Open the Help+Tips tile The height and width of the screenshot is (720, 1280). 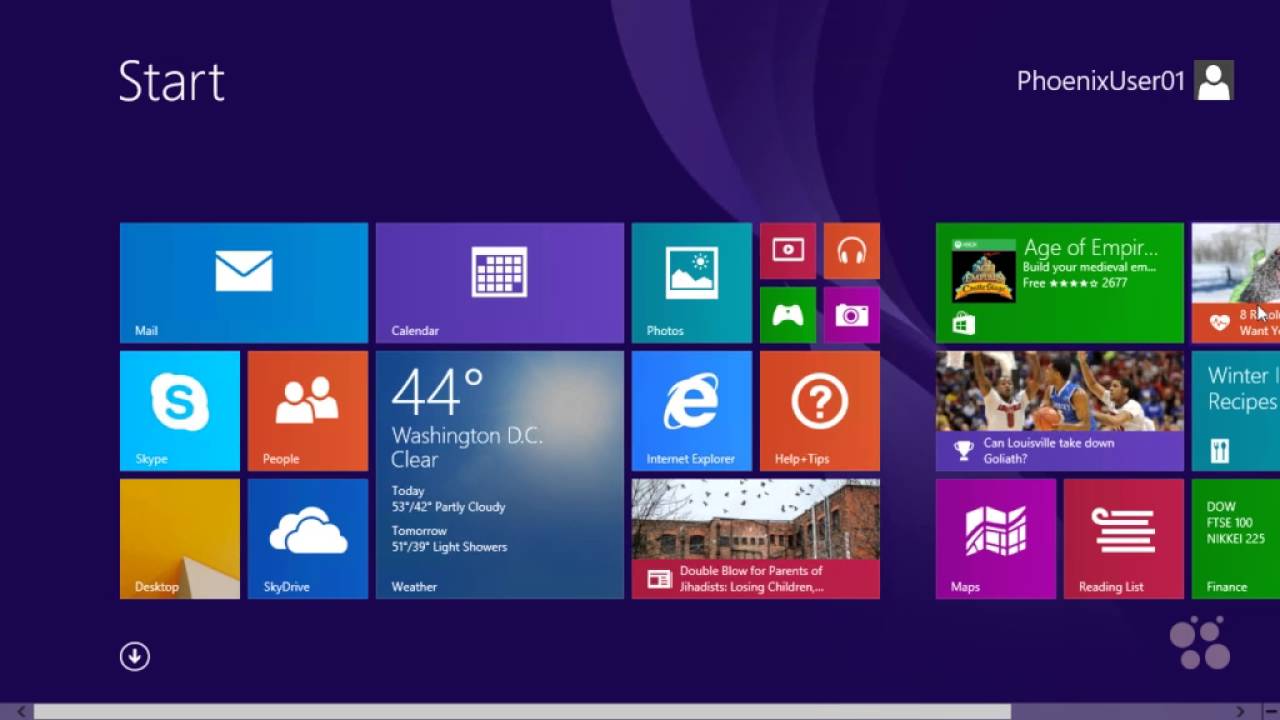[820, 411]
